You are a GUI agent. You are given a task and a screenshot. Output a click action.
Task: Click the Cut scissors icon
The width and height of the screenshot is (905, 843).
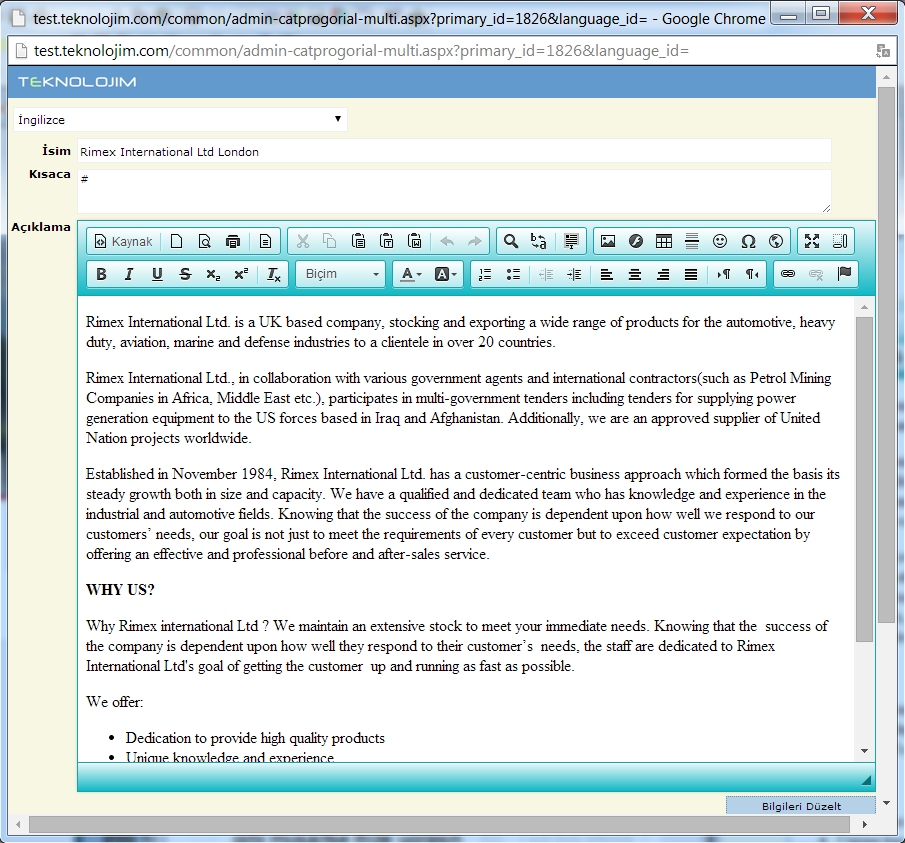click(x=302, y=241)
